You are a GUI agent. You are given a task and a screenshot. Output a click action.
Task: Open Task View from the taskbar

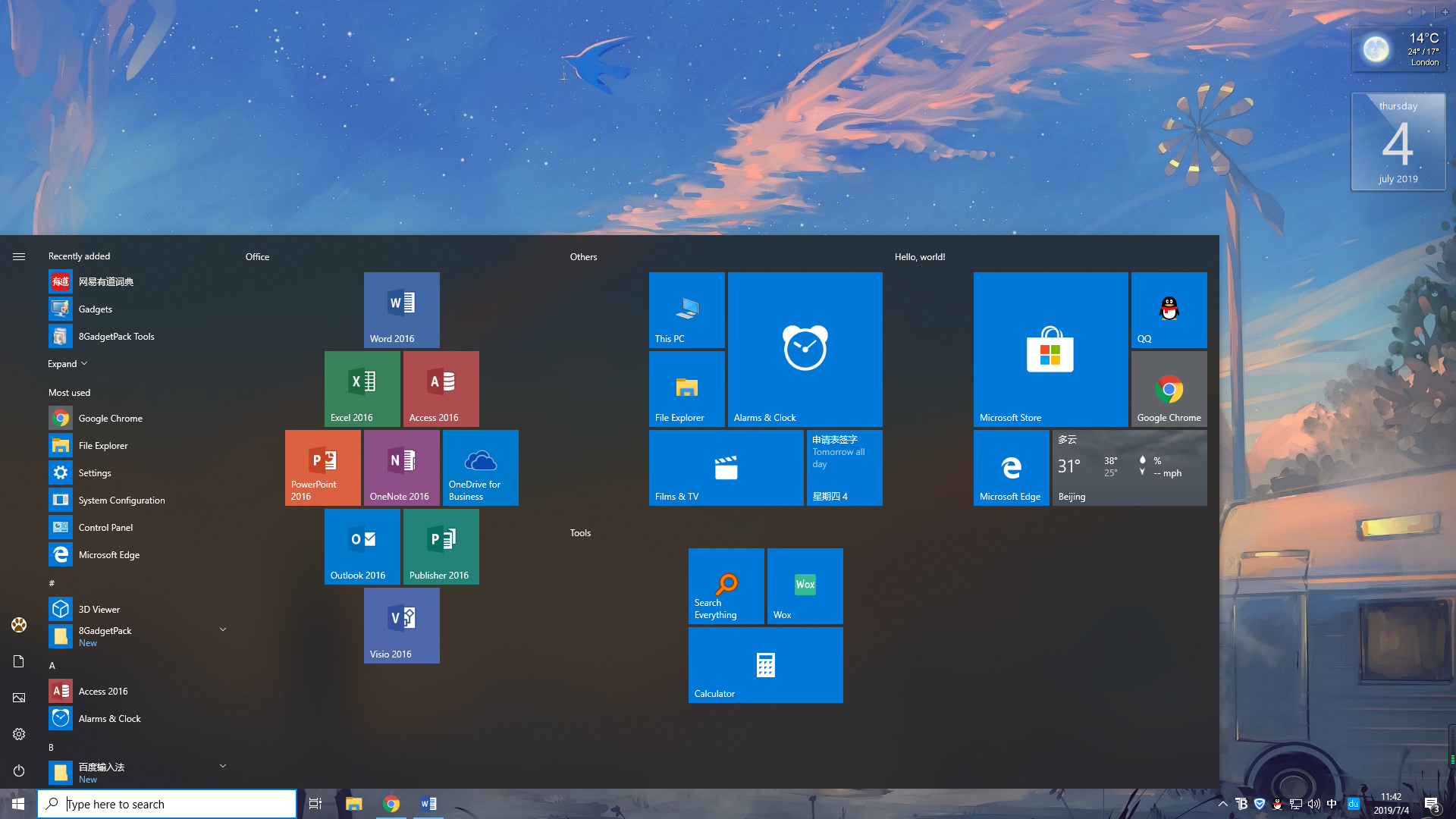coord(315,804)
